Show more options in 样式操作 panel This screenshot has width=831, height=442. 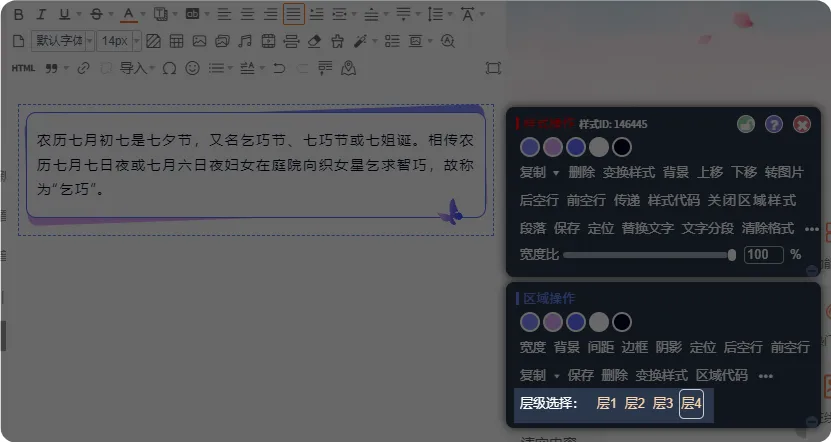click(x=812, y=229)
